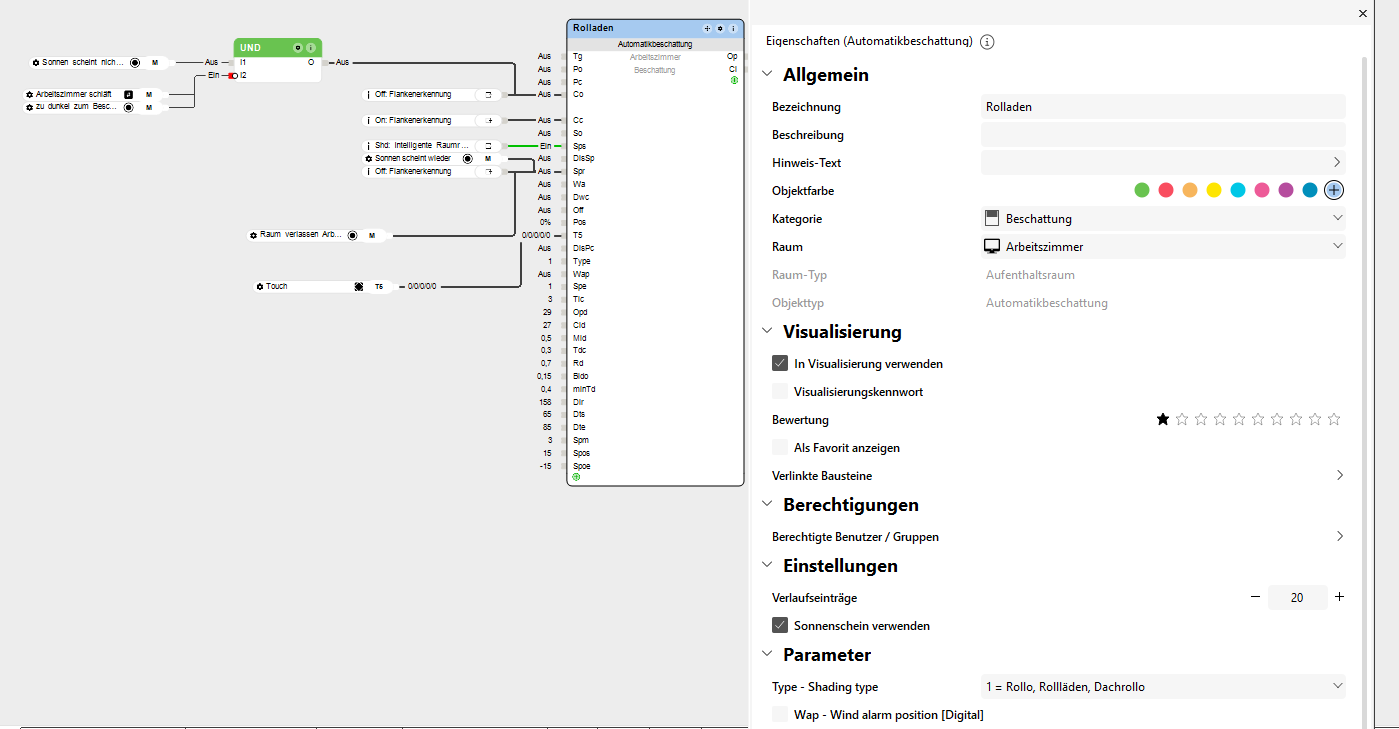
Task: Enable the 'Visualisierungskennwort' checkbox
Action: (x=780, y=391)
